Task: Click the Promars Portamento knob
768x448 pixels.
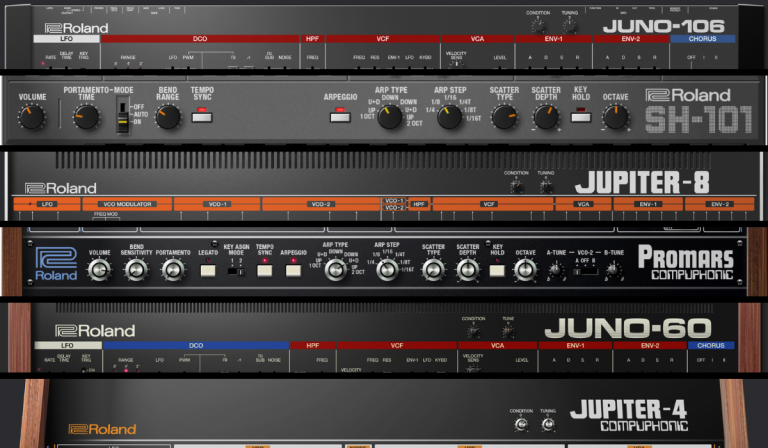Action: pyautogui.click(x=173, y=270)
